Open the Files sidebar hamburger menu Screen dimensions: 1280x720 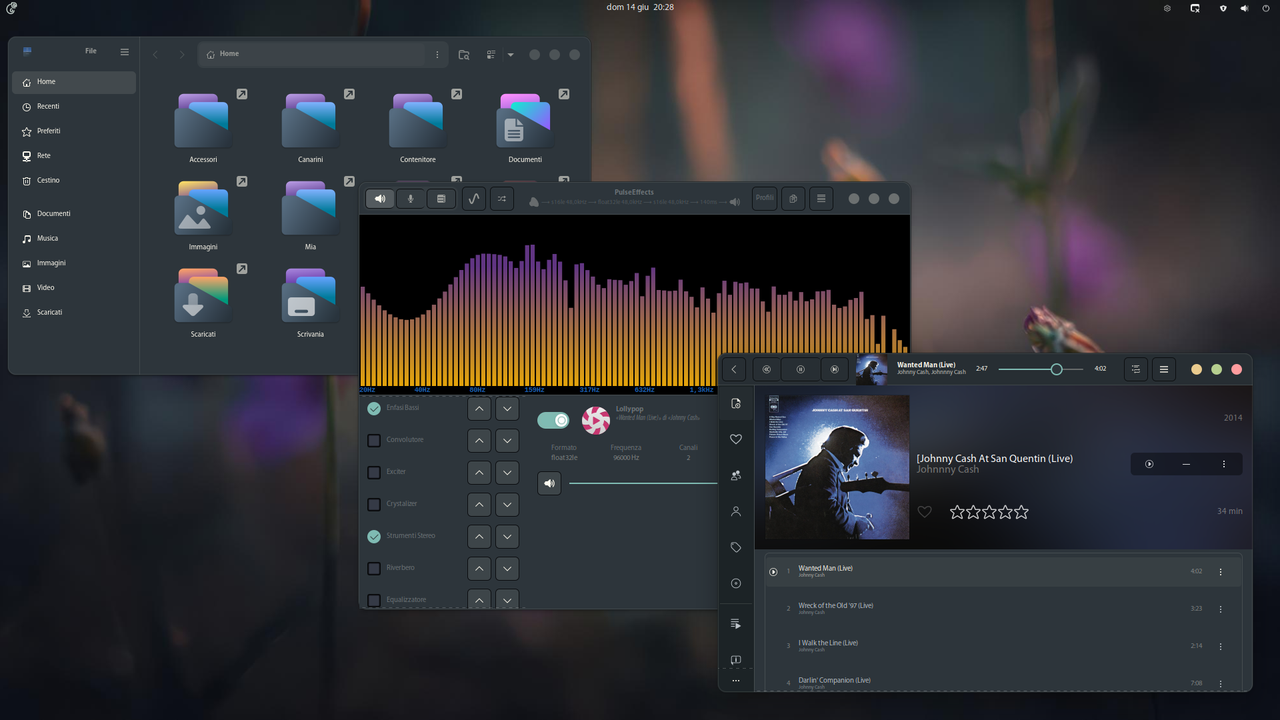pos(124,52)
